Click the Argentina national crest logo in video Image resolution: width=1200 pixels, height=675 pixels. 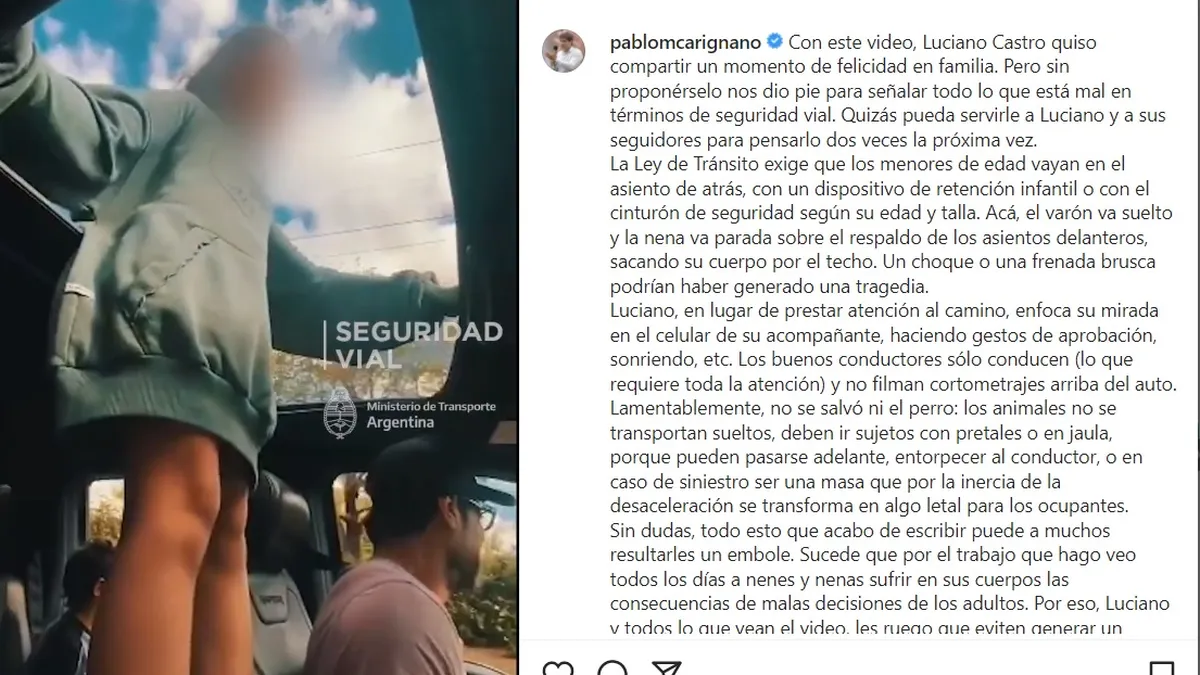tap(340, 412)
